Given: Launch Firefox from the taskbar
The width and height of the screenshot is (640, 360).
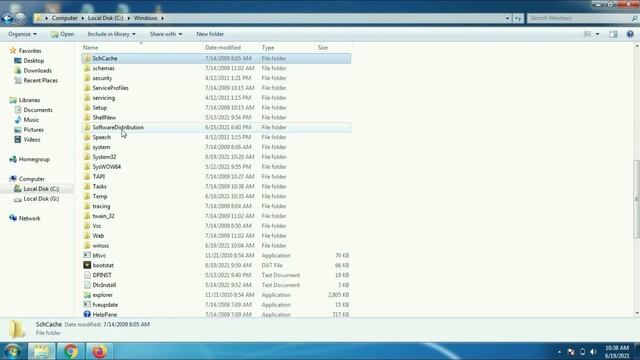Looking at the screenshot, I should point(99,351).
